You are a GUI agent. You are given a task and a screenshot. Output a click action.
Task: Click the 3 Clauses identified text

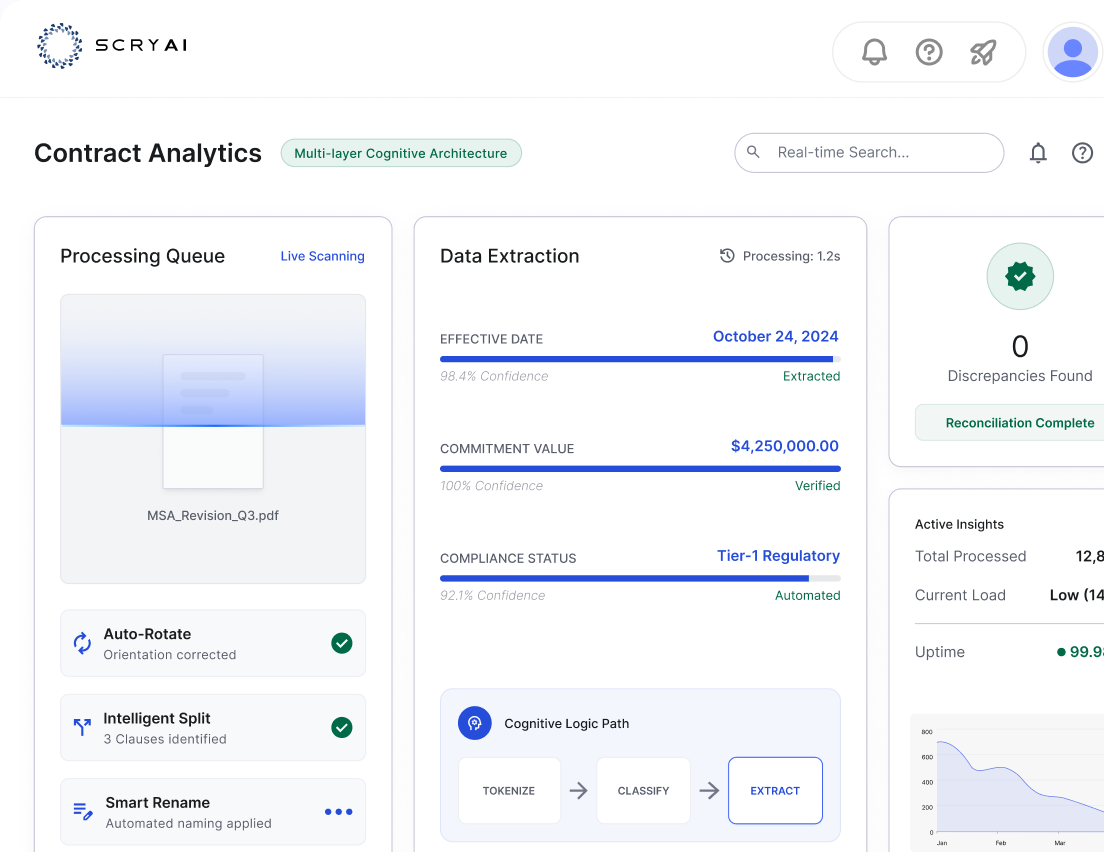(165, 739)
